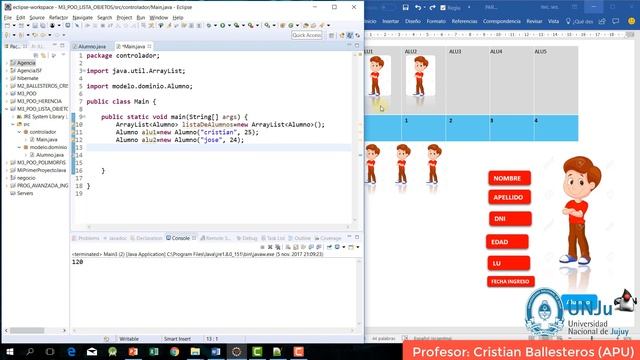
Task: Toggle the Regla checkbox in Word toolbar
Action: coord(443,8)
